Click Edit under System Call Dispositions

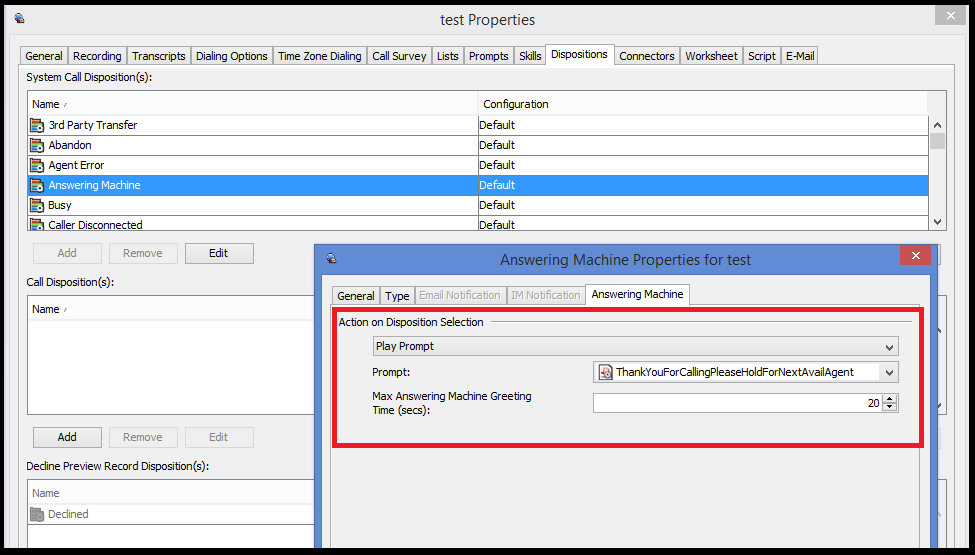(x=219, y=253)
